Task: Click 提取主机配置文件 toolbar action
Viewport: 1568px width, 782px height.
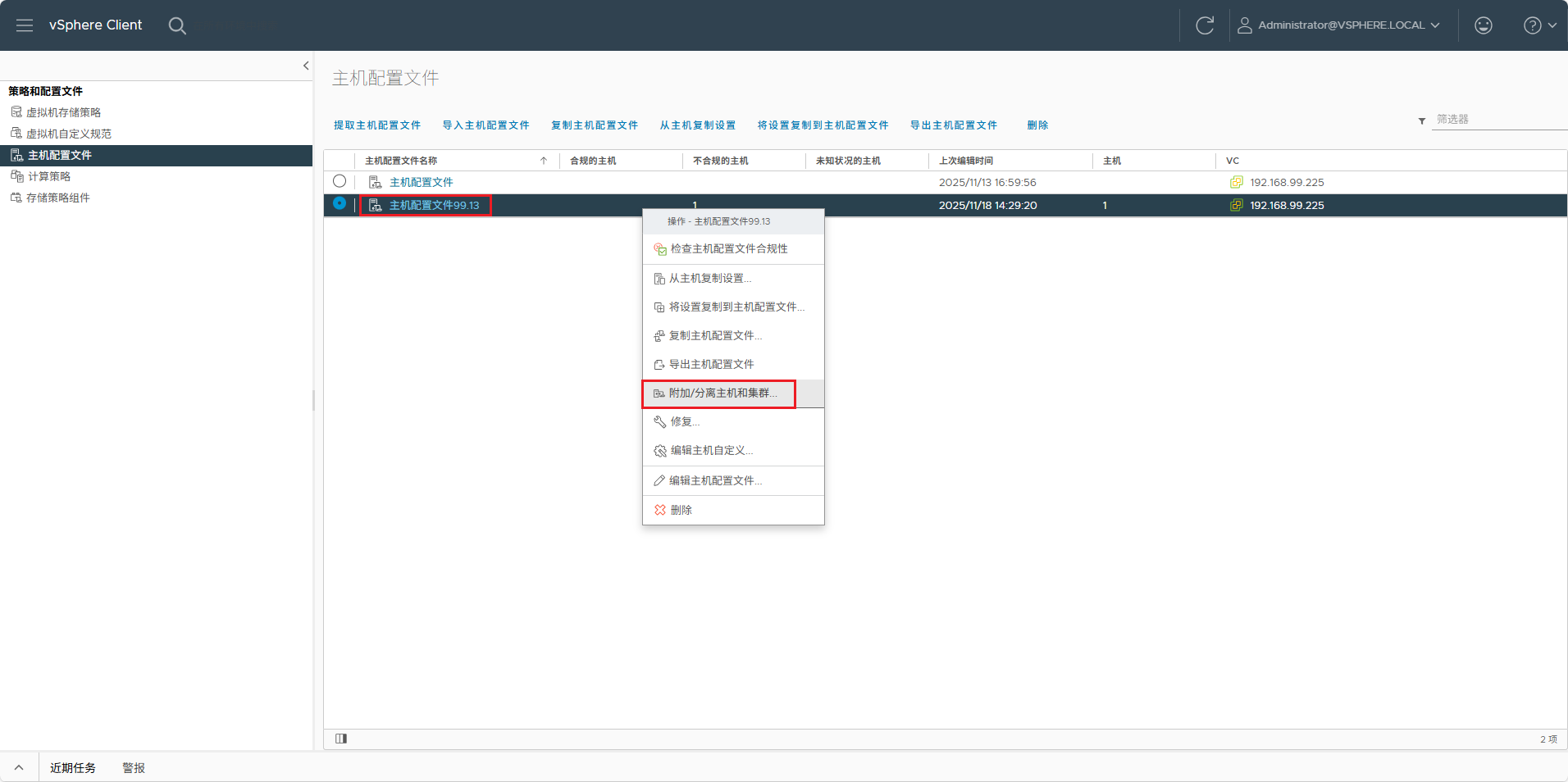Action: tap(377, 125)
